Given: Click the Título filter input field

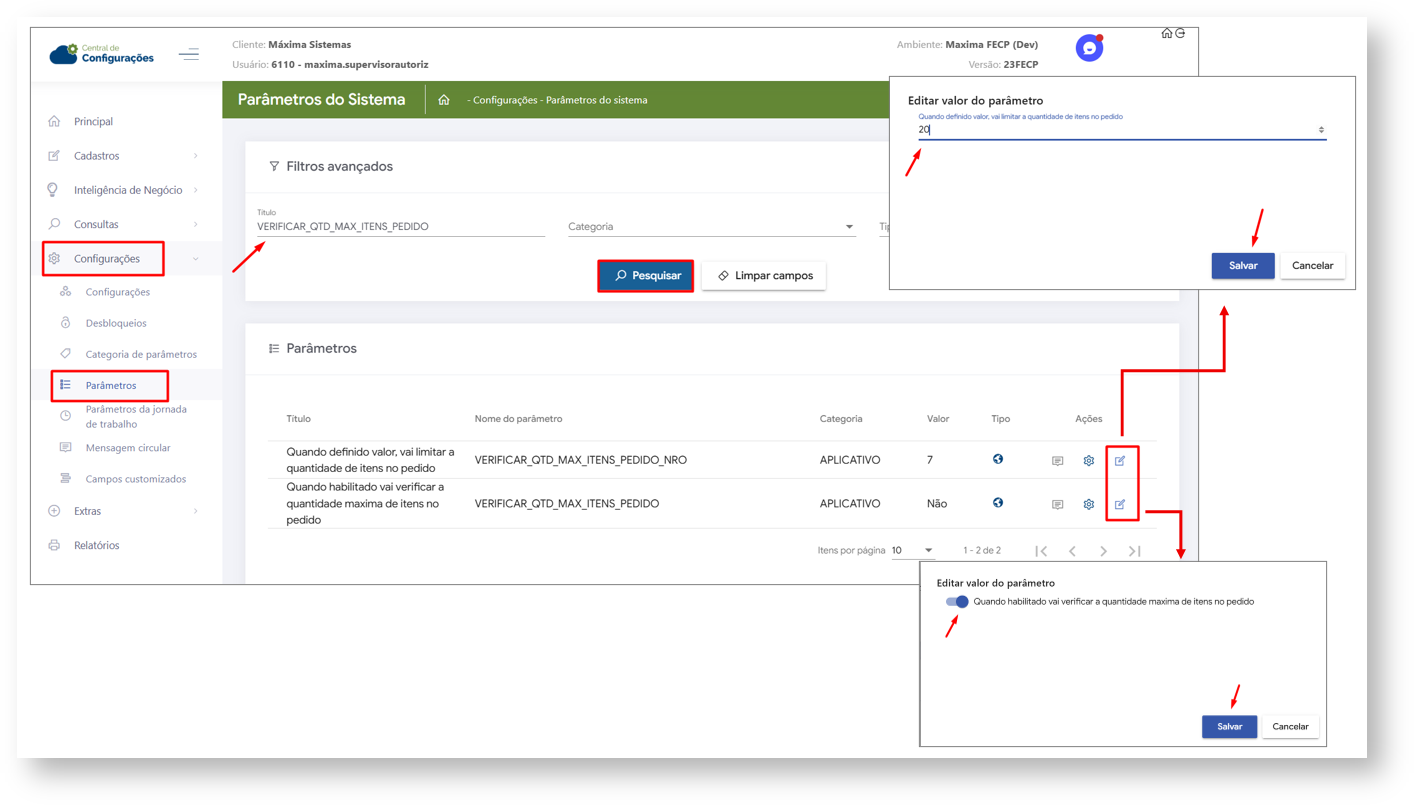Looking at the screenshot, I should click(x=400, y=227).
